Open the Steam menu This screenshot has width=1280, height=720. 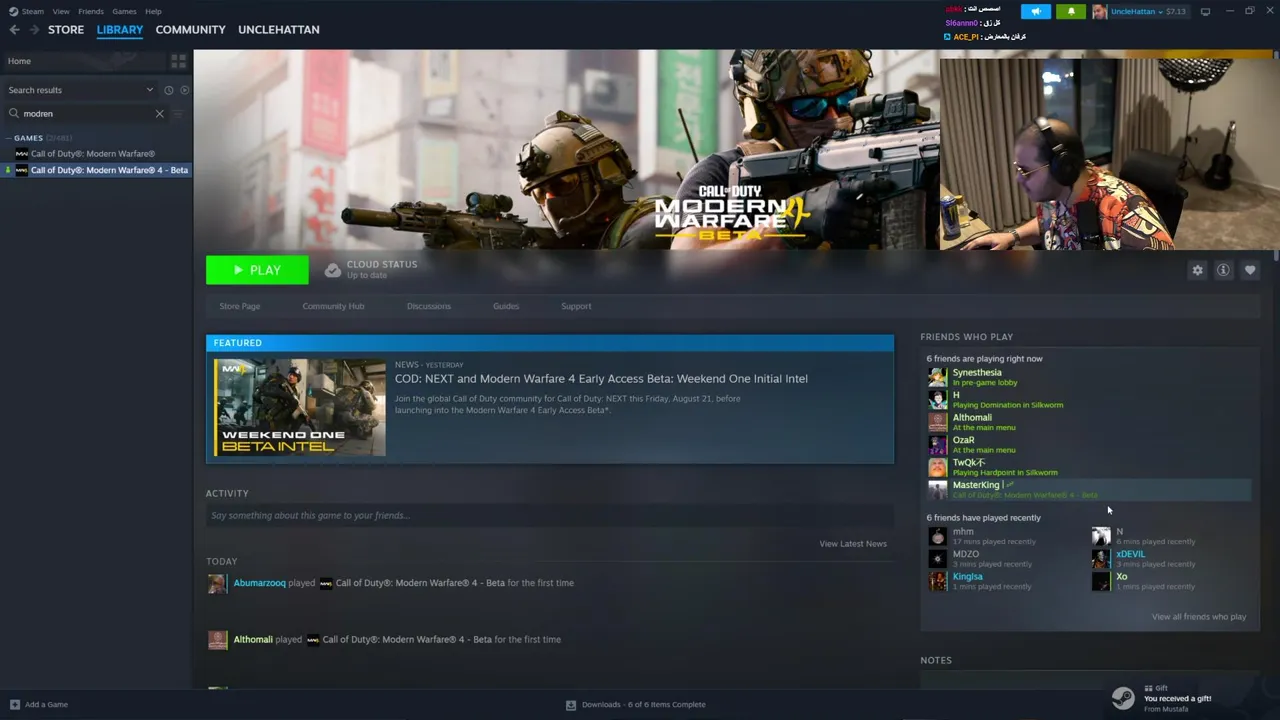(33, 12)
